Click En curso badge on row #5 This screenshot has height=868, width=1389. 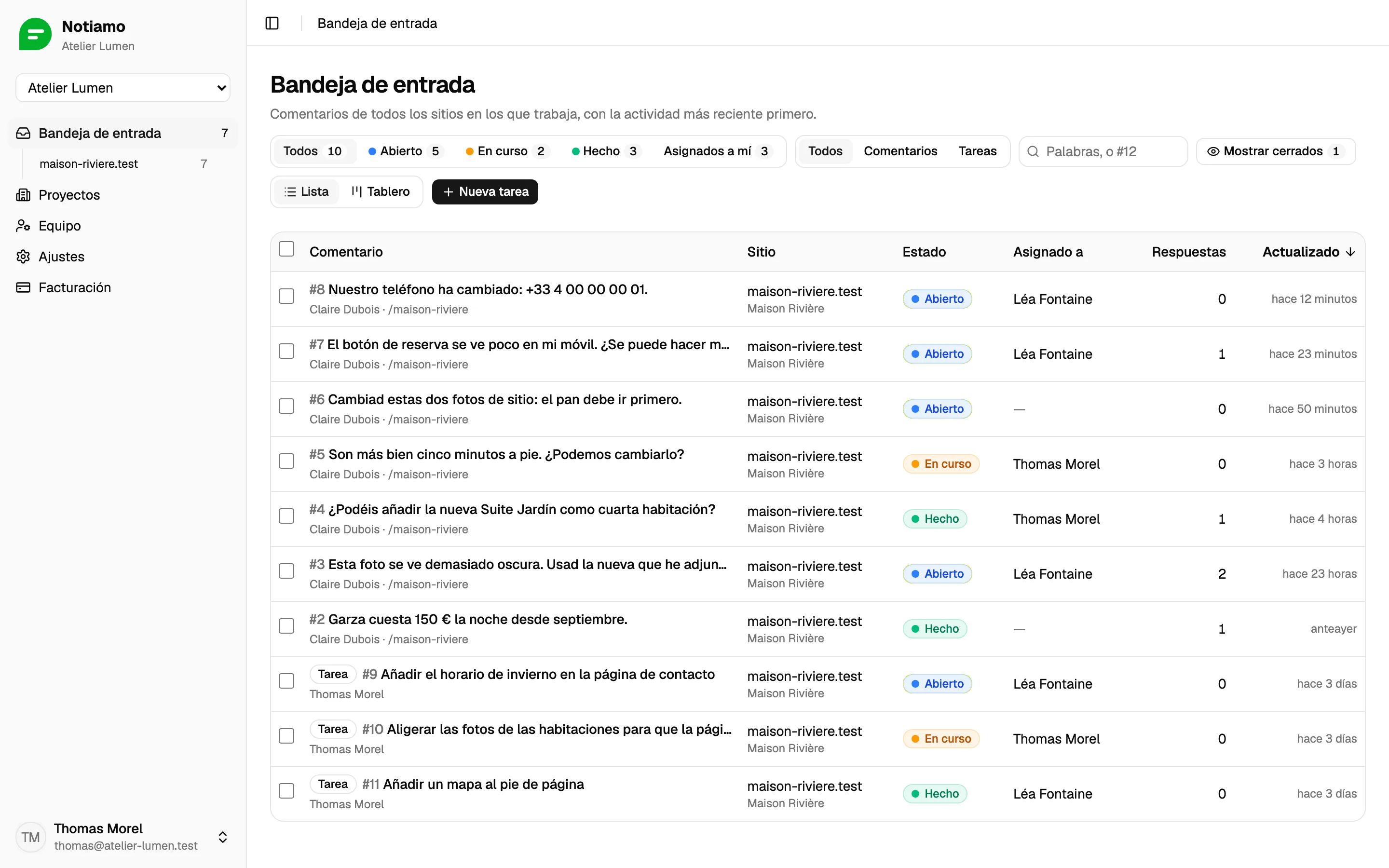point(941,464)
